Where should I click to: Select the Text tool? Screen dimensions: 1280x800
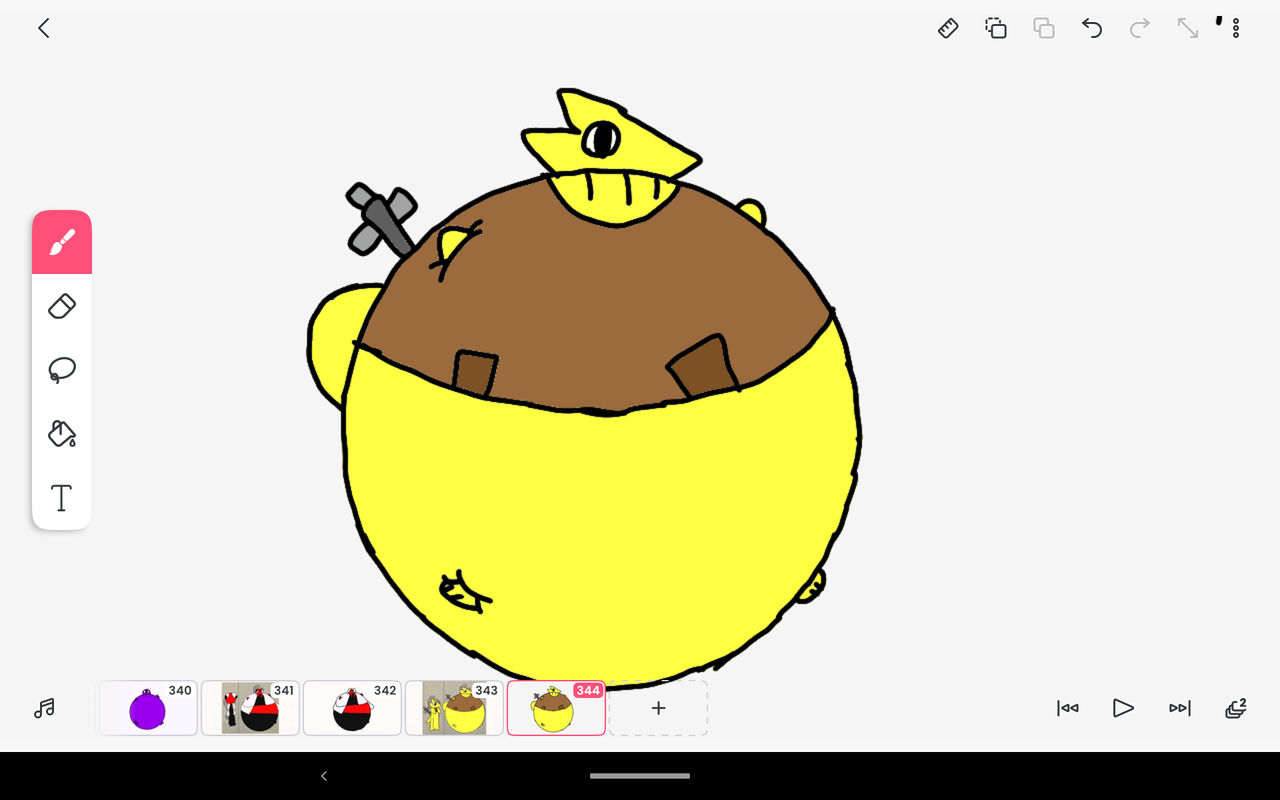click(62, 497)
